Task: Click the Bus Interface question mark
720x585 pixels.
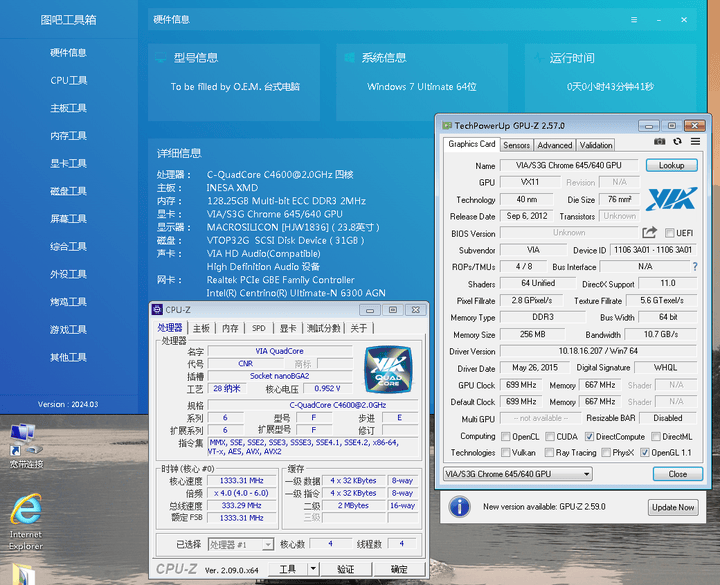Action: (695, 266)
